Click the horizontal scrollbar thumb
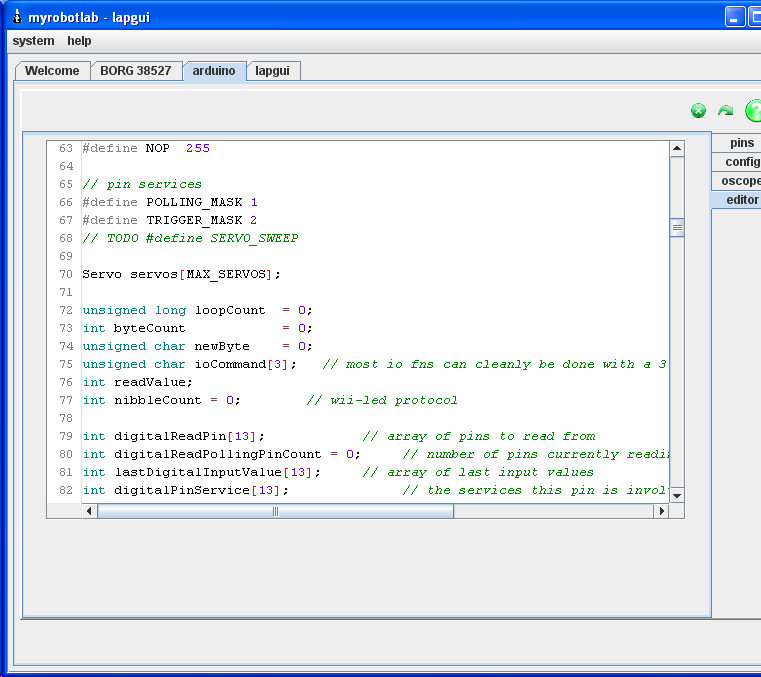Viewport: 761px width, 677px height. point(276,511)
